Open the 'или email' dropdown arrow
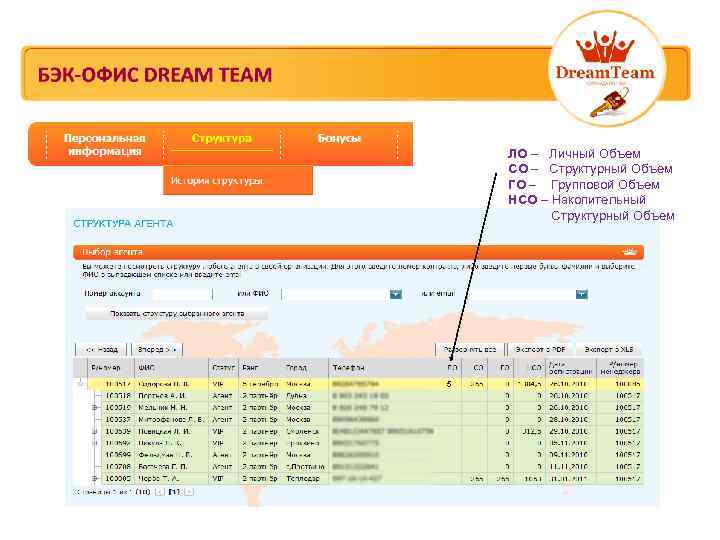 click(x=581, y=294)
